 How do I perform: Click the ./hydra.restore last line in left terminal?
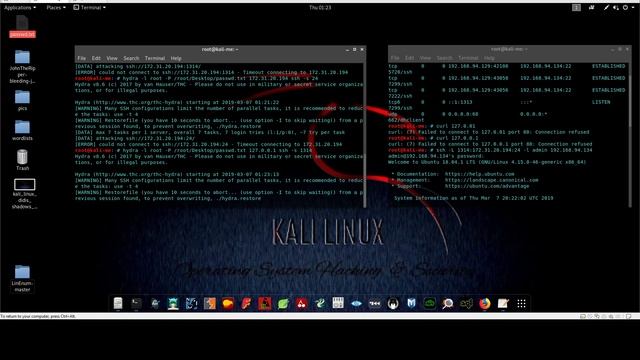(168, 198)
